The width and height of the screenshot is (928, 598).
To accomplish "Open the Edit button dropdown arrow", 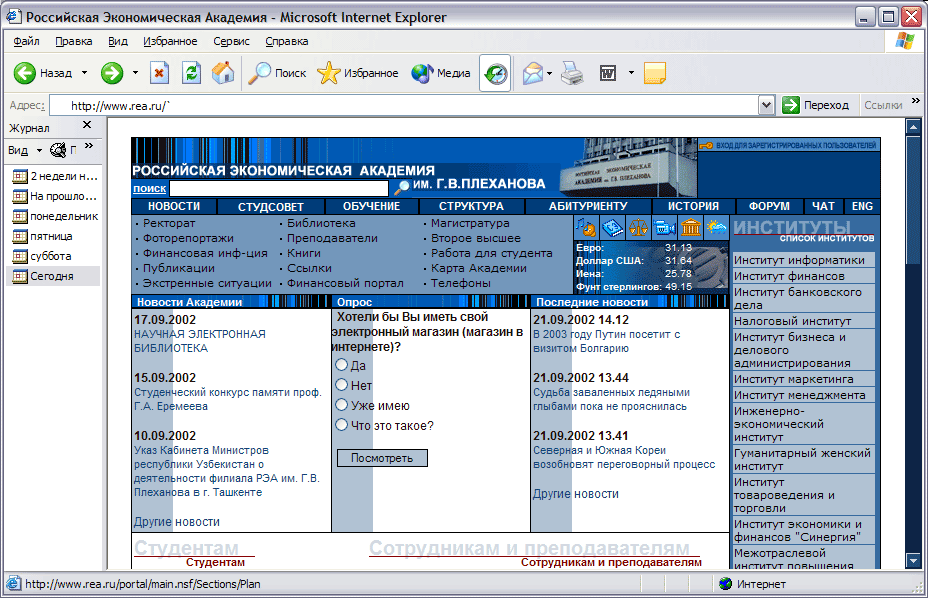I will (631, 73).
